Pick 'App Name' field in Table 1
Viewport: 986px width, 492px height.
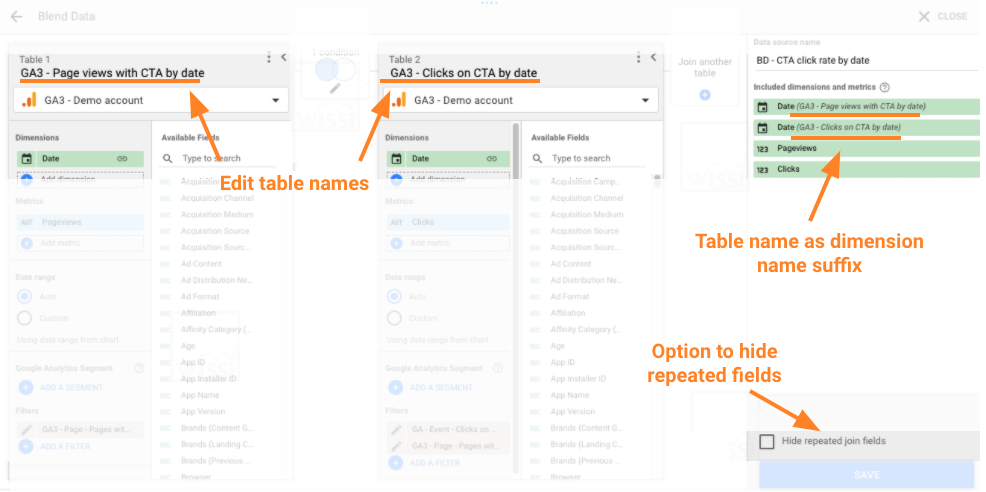(200, 395)
